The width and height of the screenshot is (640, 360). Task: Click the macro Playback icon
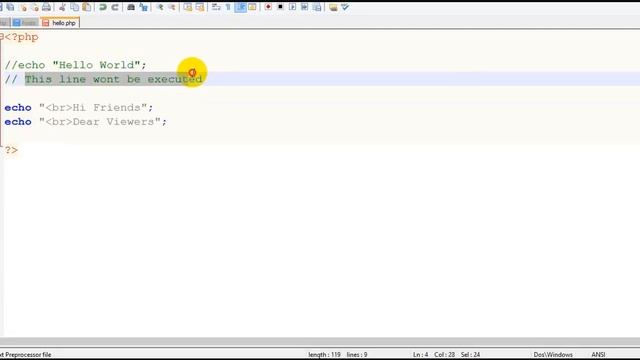click(x=292, y=7)
